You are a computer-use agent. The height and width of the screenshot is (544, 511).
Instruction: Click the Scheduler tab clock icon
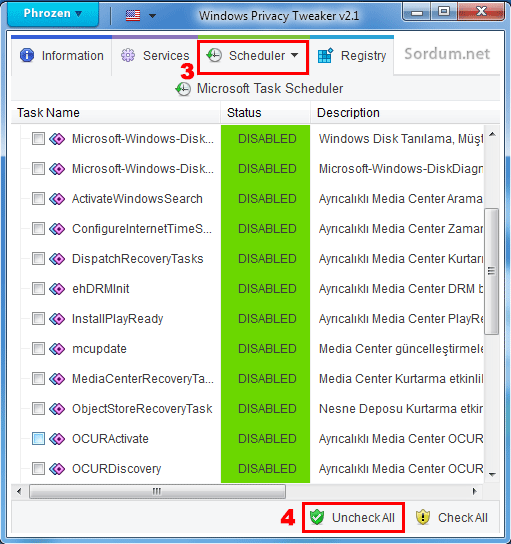pos(214,56)
